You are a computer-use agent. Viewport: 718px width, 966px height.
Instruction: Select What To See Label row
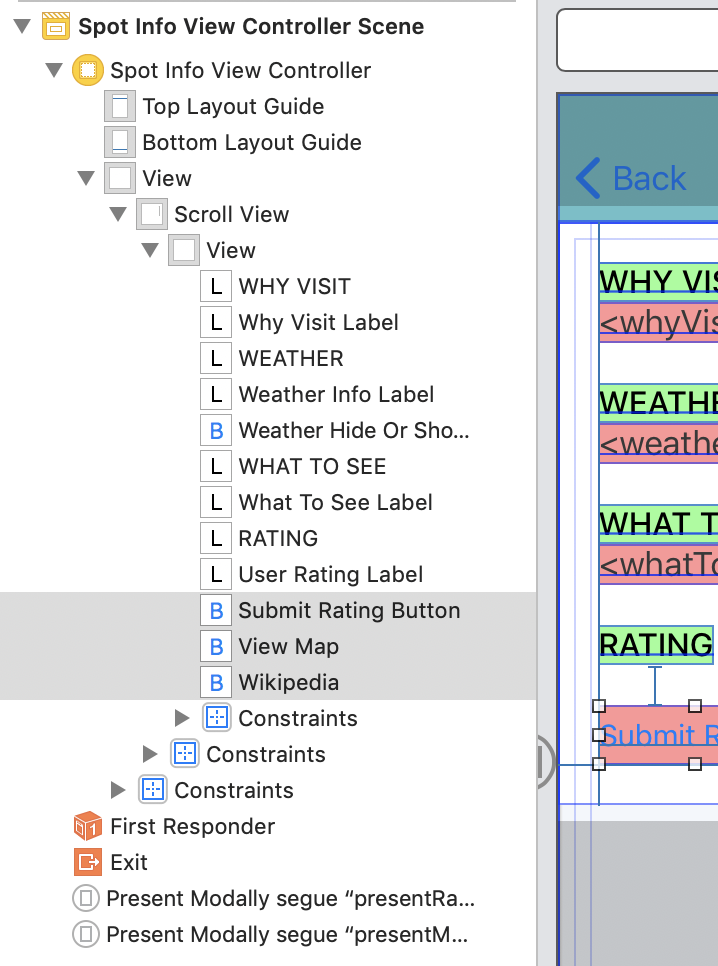click(x=335, y=502)
